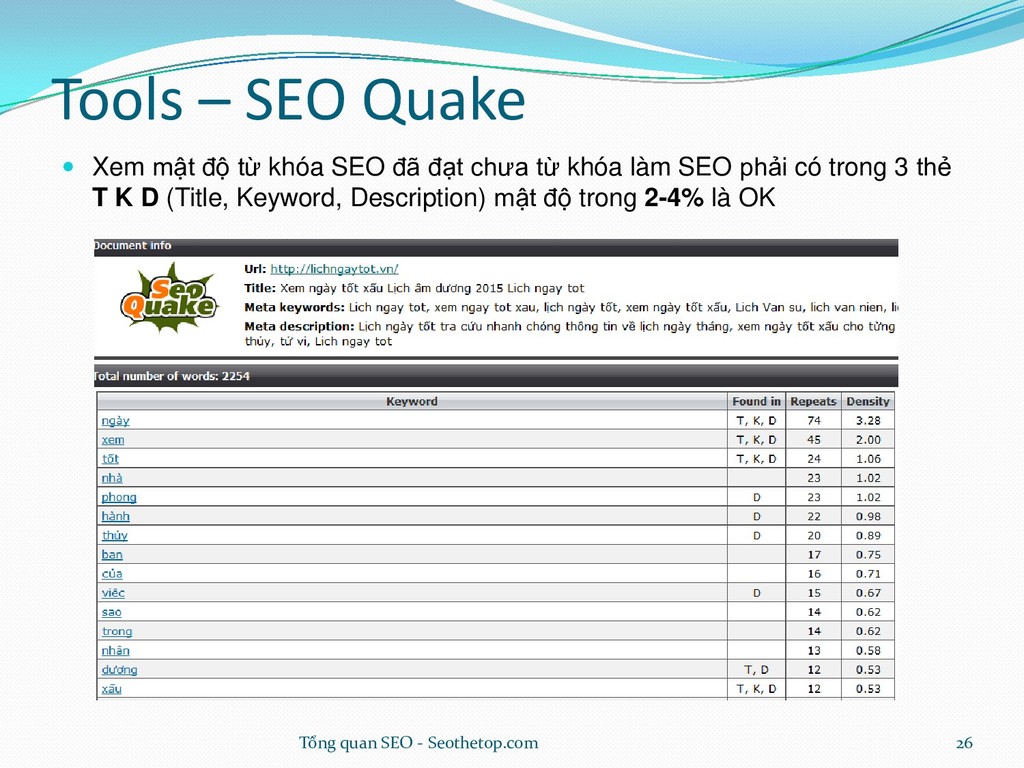This screenshot has width=1024, height=768.
Task: Open keyword link 'trong'
Action: pyautogui.click(x=117, y=631)
